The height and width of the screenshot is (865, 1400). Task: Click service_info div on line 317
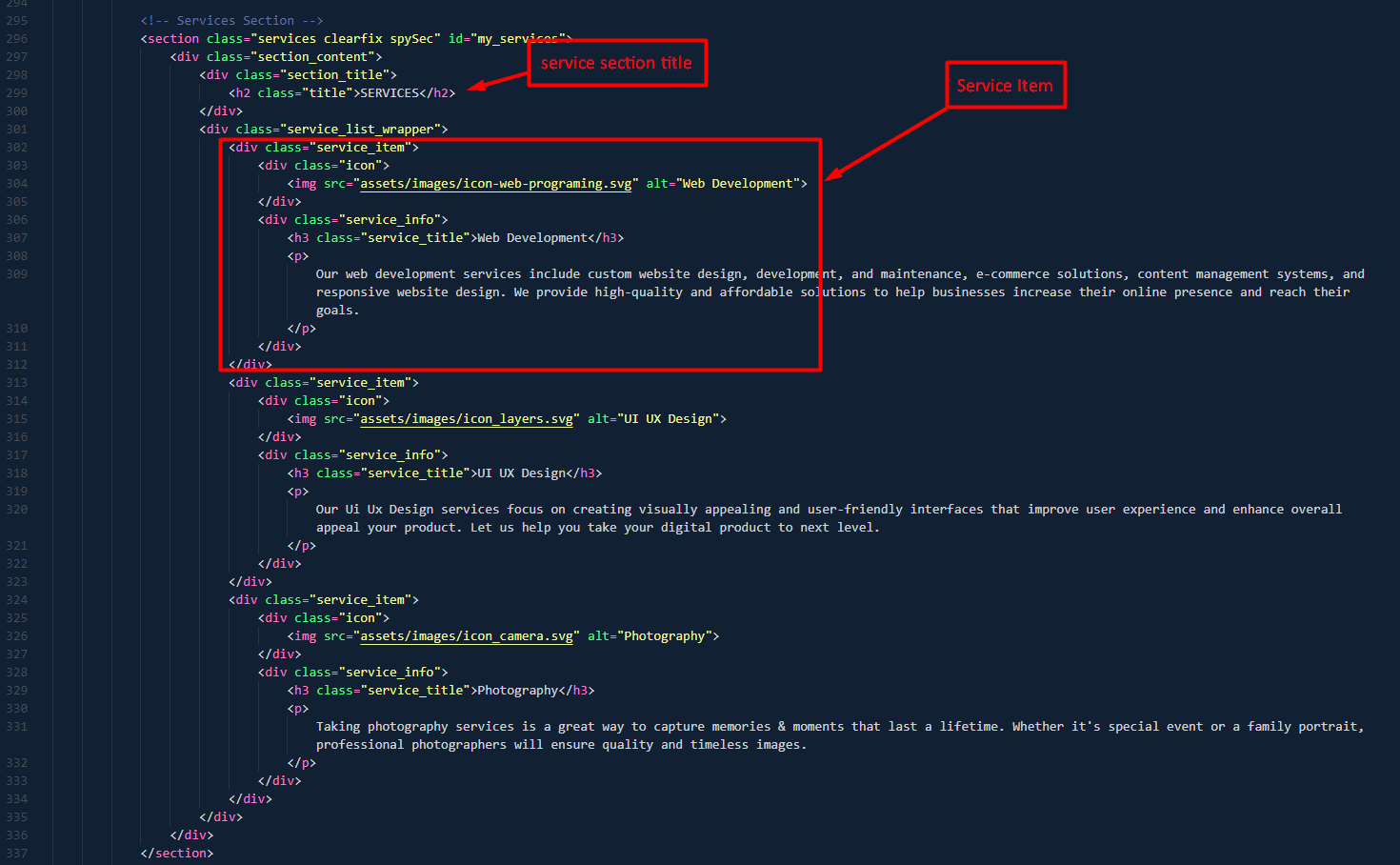click(x=353, y=454)
